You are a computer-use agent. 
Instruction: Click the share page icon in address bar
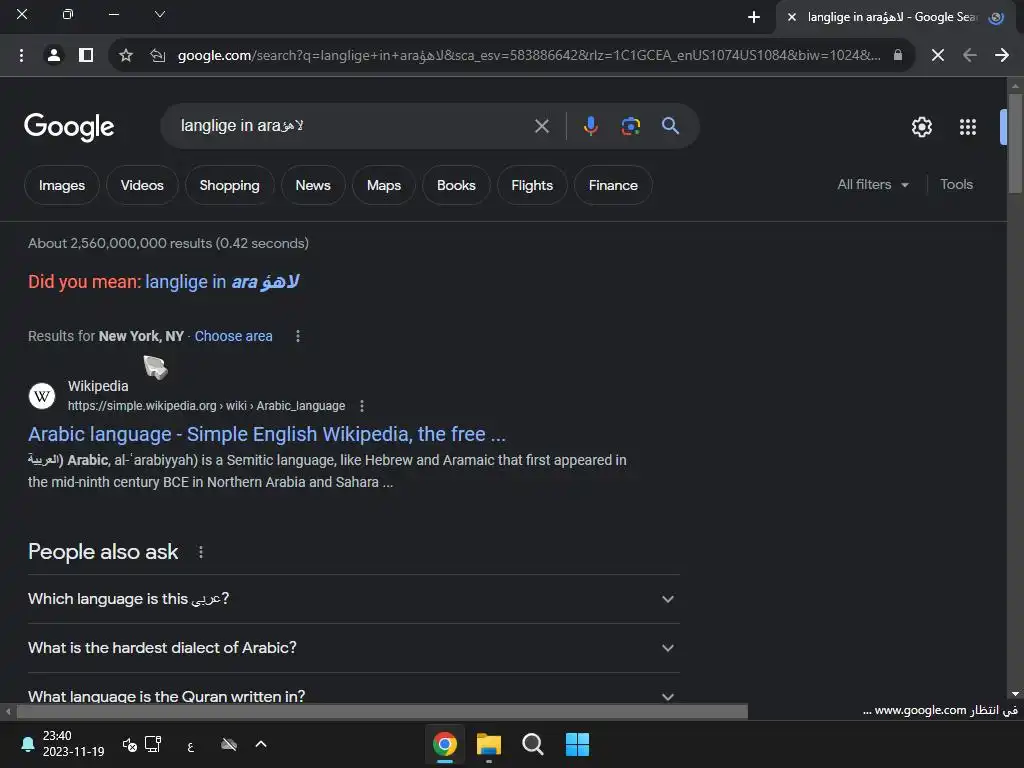pyautogui.click(x=157, y=56)
